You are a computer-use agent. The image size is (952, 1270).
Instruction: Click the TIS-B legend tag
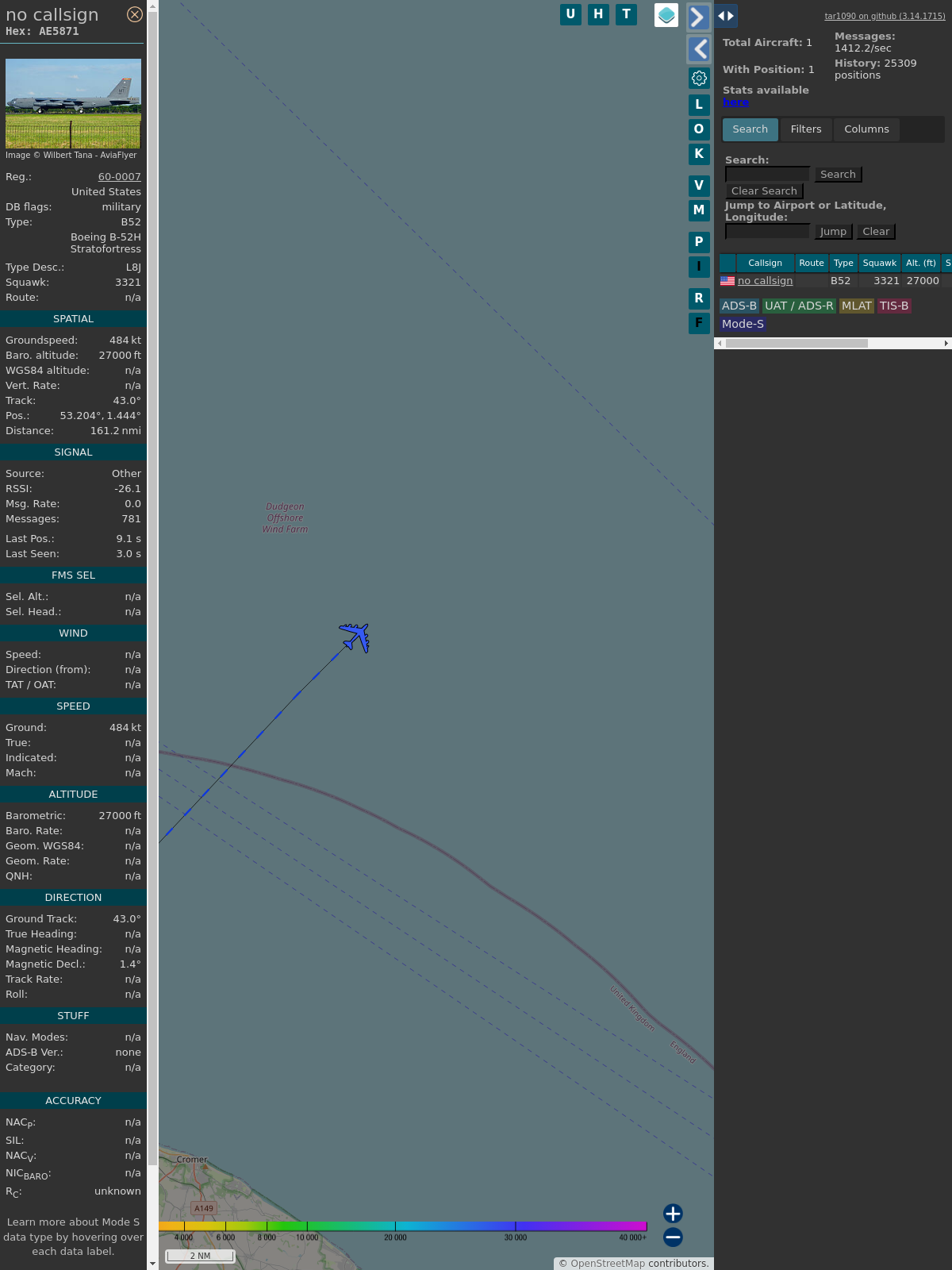tap(894, 306)
